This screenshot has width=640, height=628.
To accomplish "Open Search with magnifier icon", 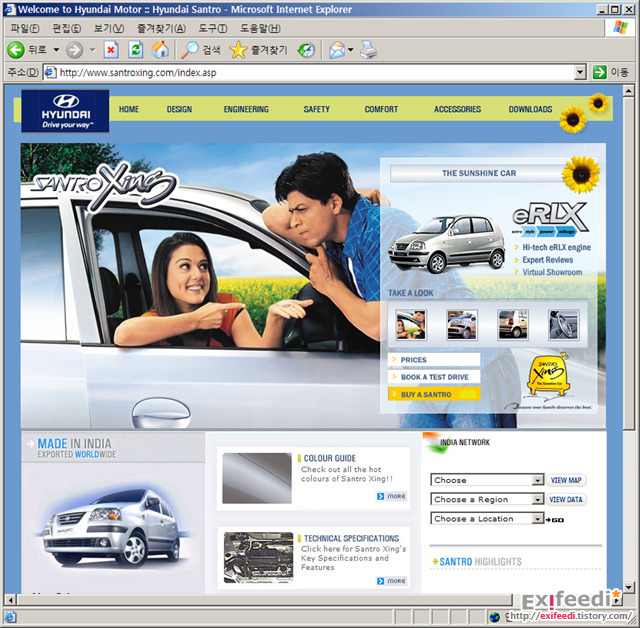I will [190, 50].
